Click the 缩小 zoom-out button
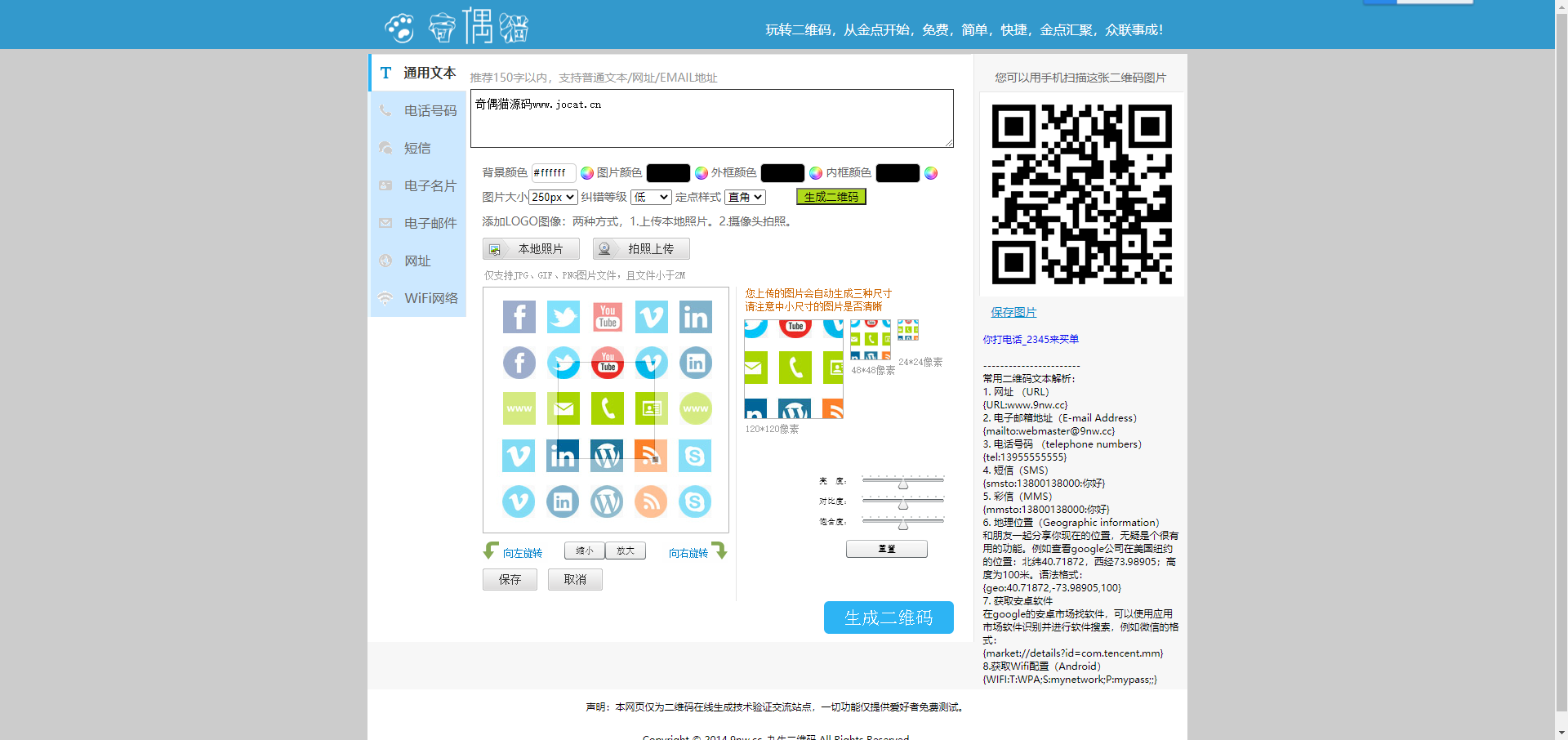This screenshot has height=740, width=1568. point(585,551)
